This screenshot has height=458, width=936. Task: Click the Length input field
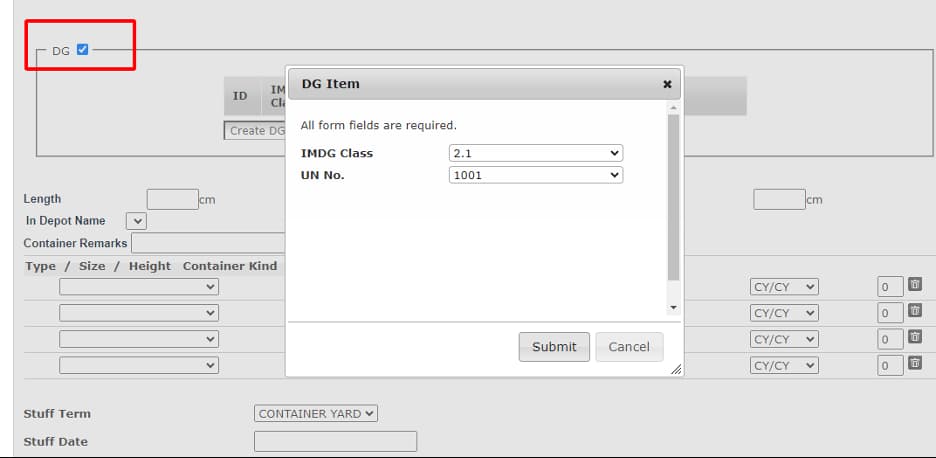pos(172,199)
